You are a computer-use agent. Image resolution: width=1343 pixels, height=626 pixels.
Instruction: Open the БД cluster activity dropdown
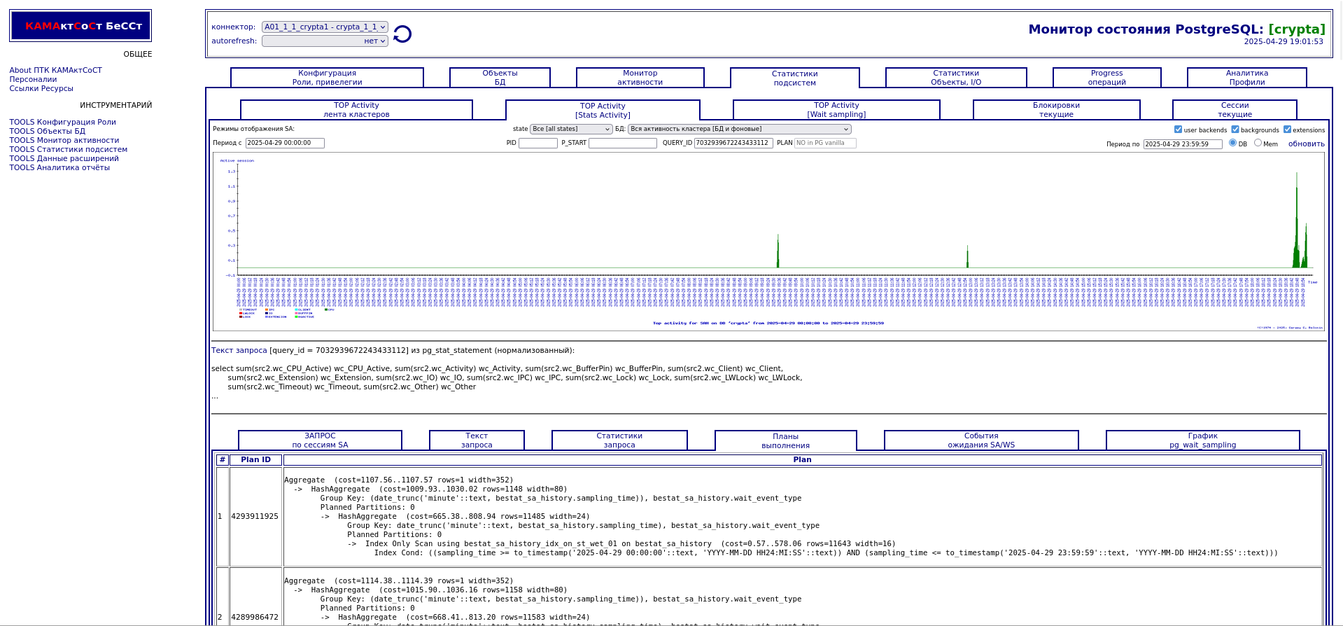point(739,129)
